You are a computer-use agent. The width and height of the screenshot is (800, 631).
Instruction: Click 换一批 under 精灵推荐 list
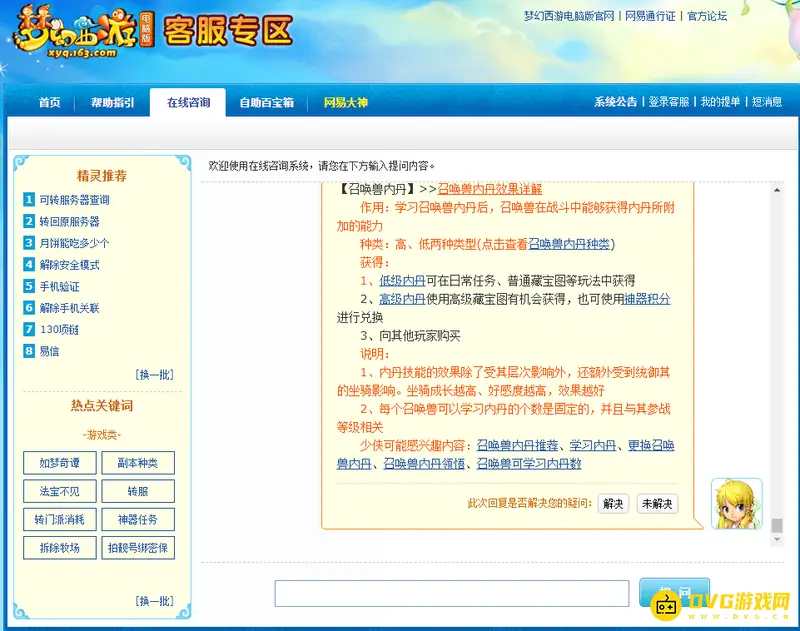155,375
